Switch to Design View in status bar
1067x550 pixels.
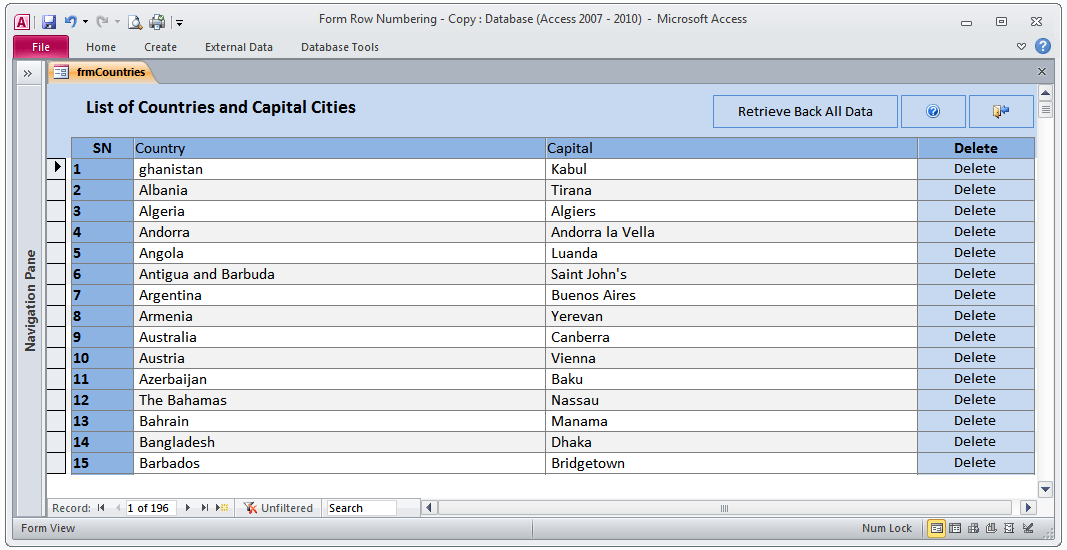coord(1028,528)
